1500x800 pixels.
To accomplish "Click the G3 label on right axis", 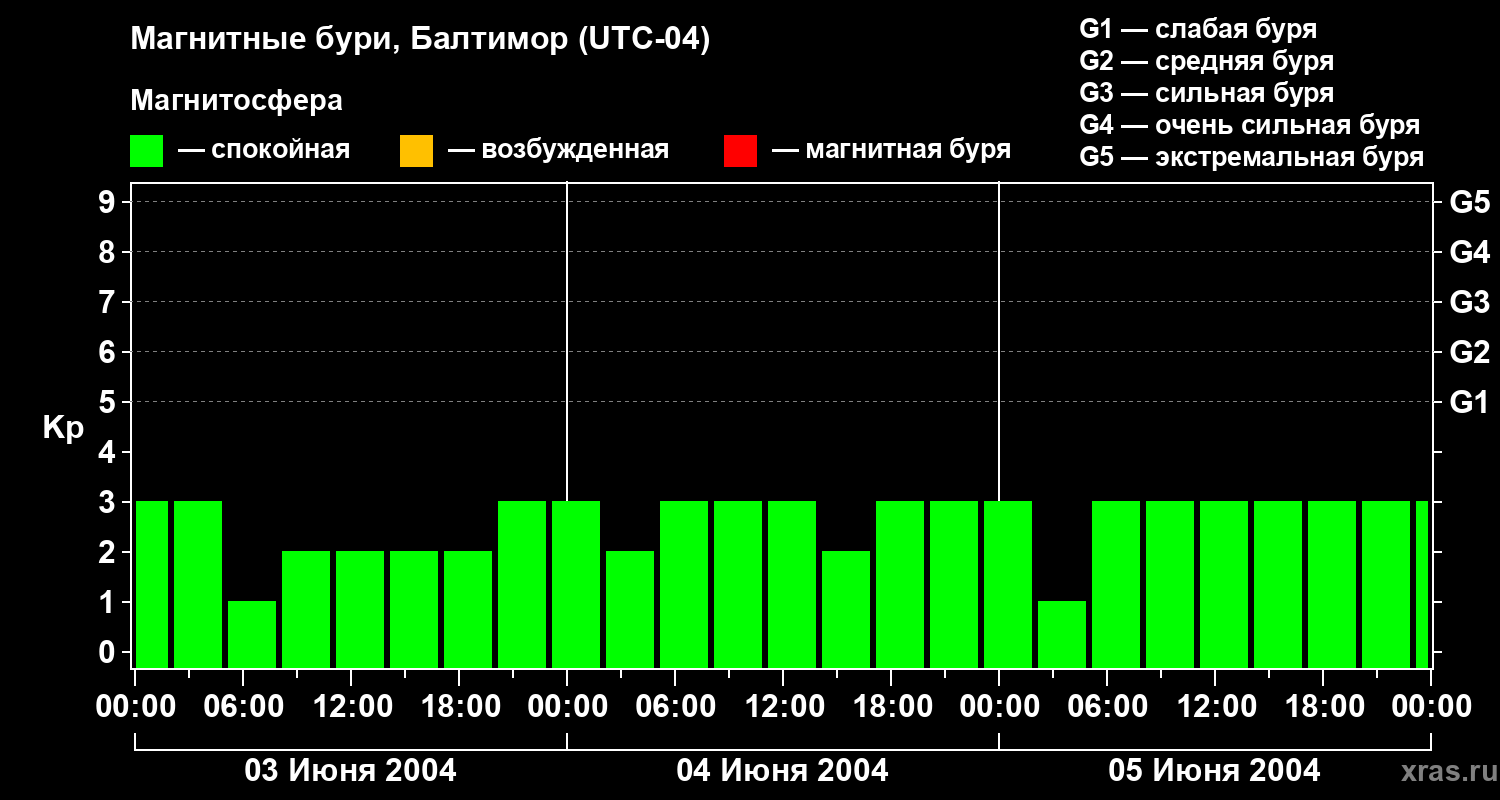I will pyautogui.click(x=1470, y=302).
